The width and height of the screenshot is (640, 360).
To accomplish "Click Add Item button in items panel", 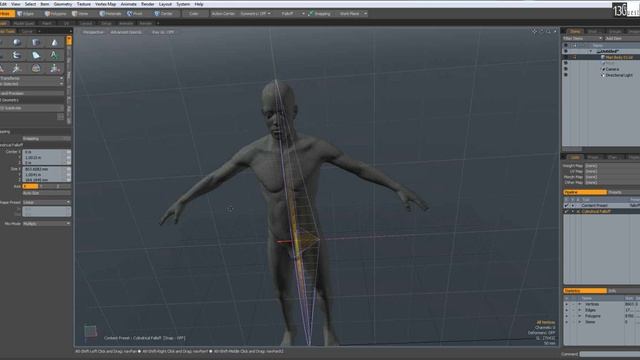I will [x=622, y=38].
